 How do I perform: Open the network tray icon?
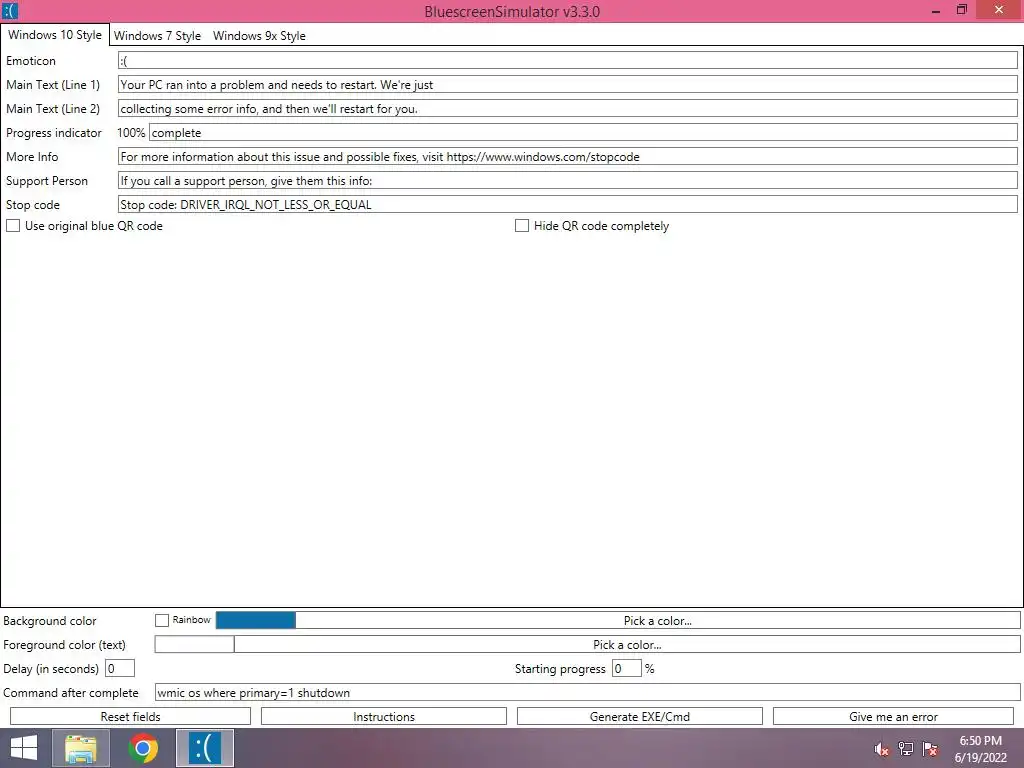(x=906, y=749)
